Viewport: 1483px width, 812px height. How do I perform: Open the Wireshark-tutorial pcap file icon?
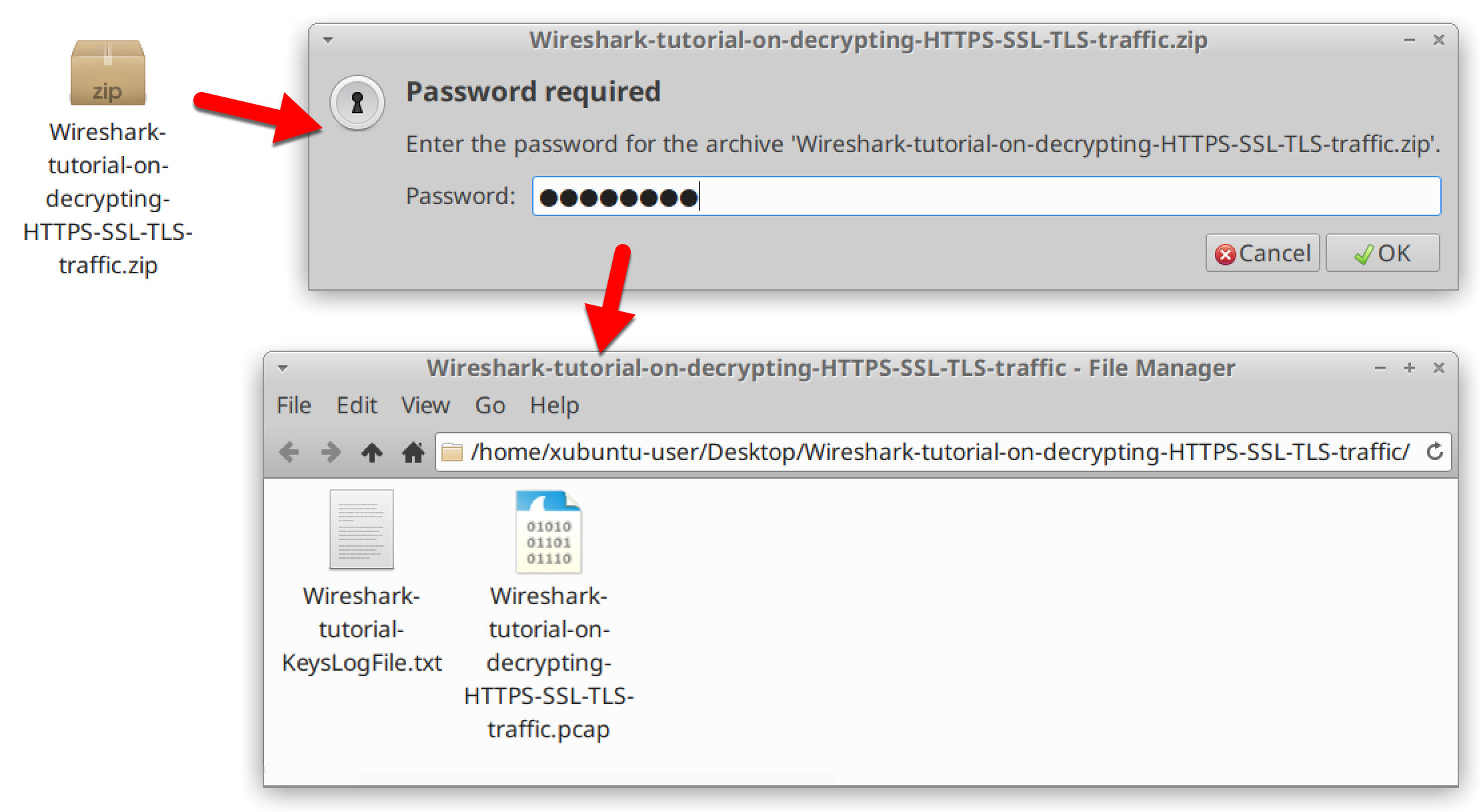tap(548, 531)
